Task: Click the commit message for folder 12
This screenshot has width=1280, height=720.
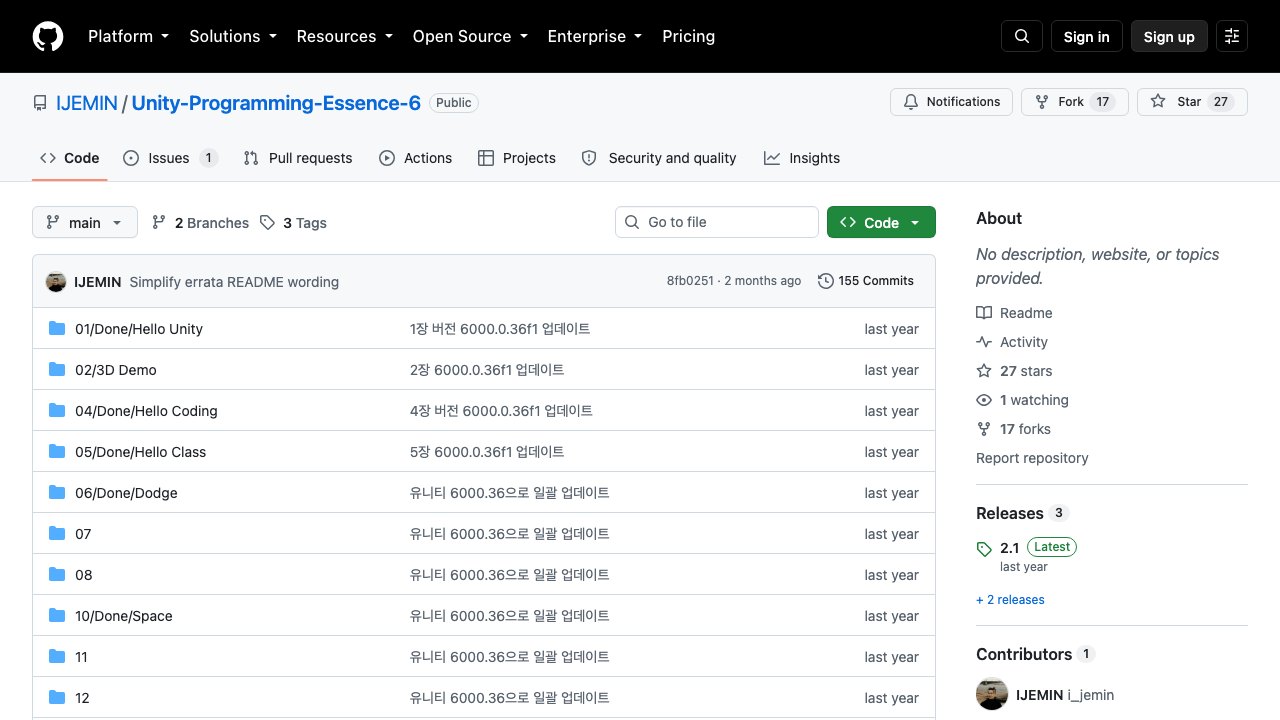Action: point(510,698)
